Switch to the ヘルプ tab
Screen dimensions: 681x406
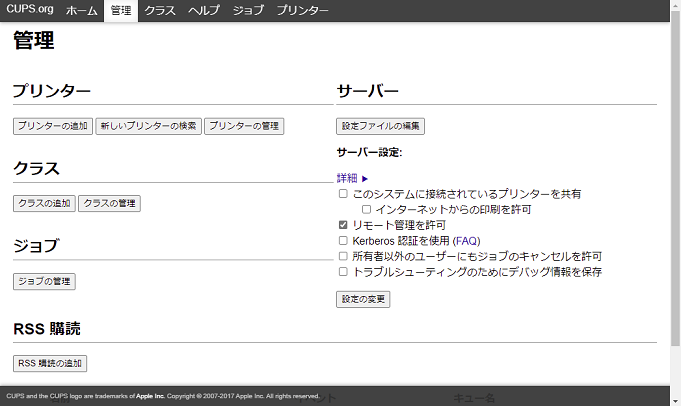[x=204, y=10]
